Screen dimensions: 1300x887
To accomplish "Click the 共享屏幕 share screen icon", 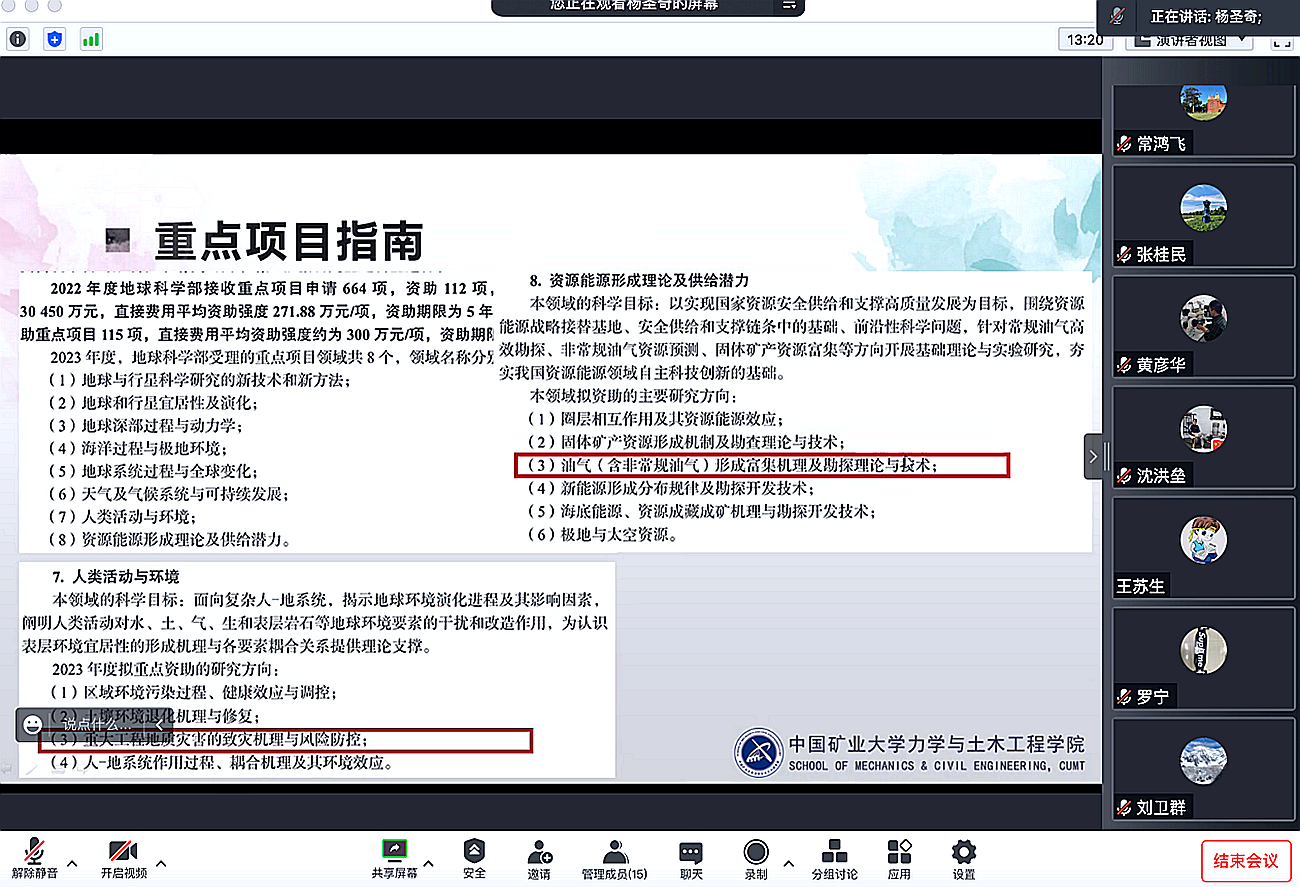I will pos(394,851).
